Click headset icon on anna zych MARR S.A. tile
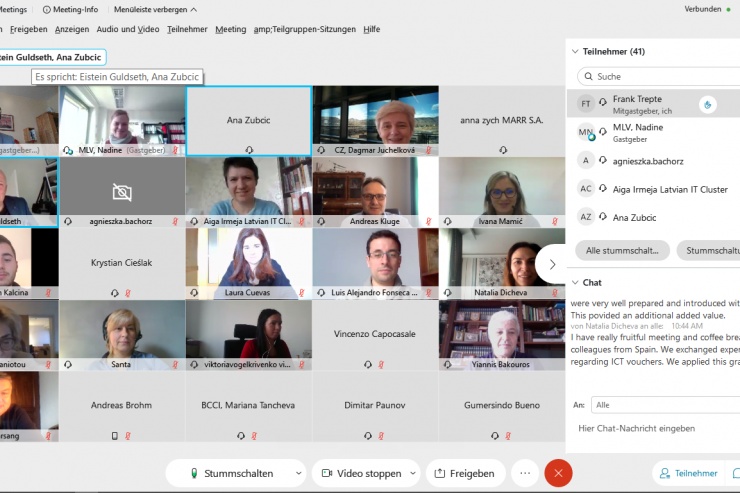 (503, 150)
